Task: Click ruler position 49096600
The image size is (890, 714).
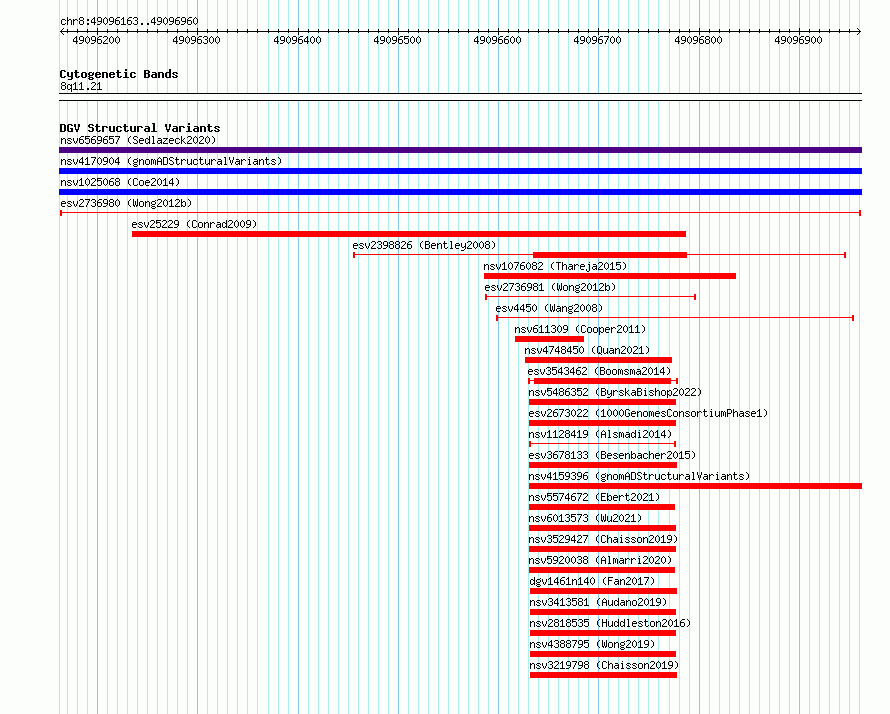Action: pyautogui.click(x=497, y=40)
